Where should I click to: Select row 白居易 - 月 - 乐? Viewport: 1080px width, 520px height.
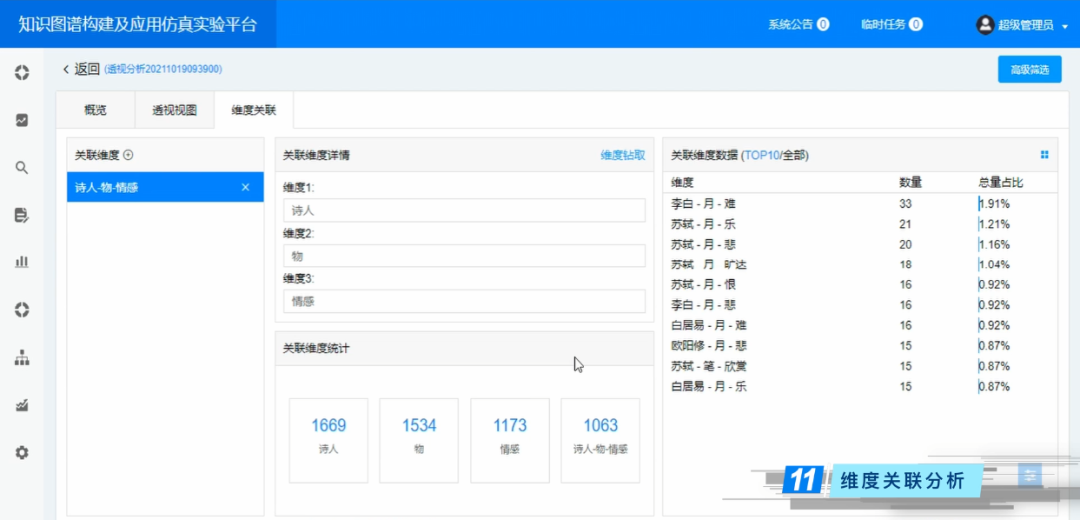(860, 386)
